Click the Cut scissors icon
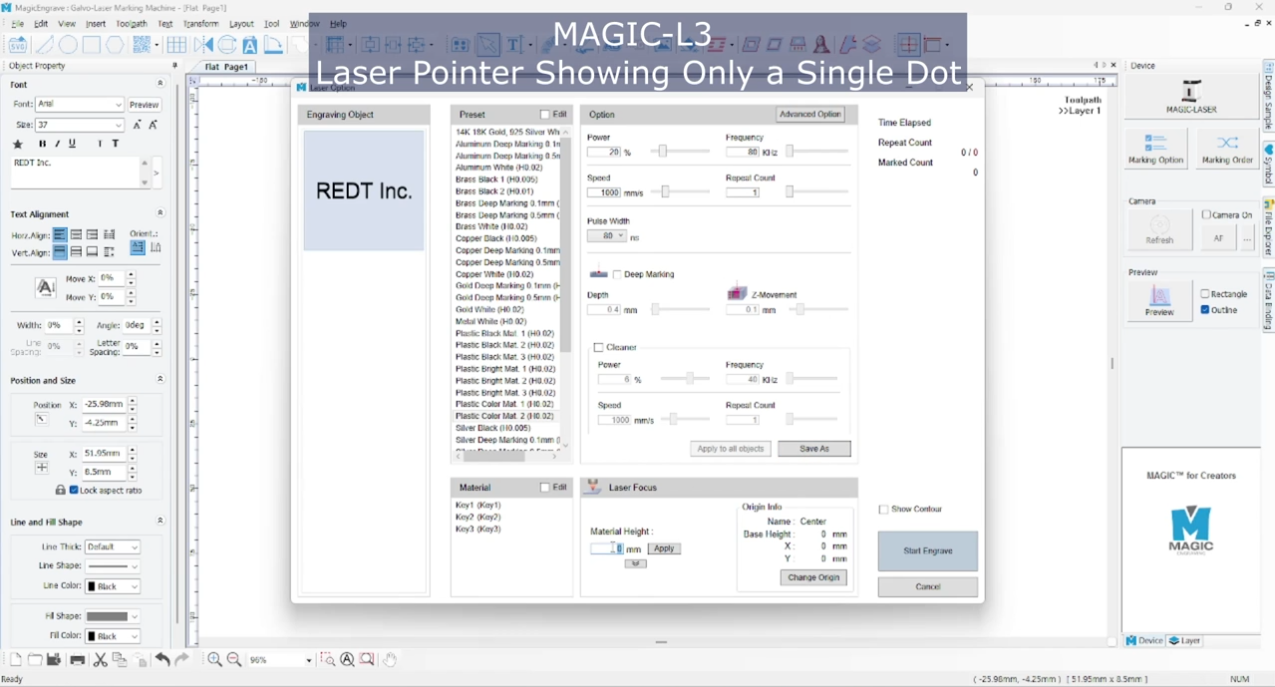Viewport: 1275px width, 687px height. [100, 660]
